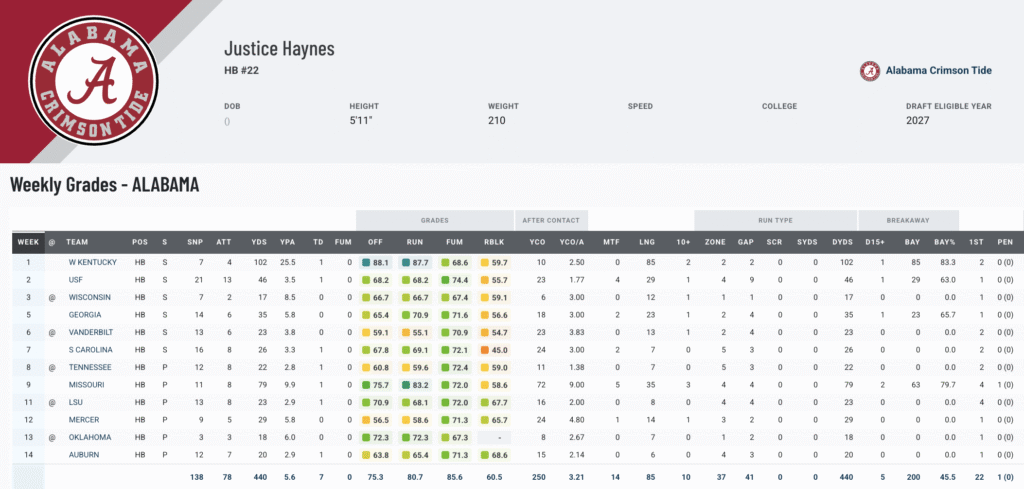
Task: Open the S CAROLINA game link
Action: (x=90, y=350)
